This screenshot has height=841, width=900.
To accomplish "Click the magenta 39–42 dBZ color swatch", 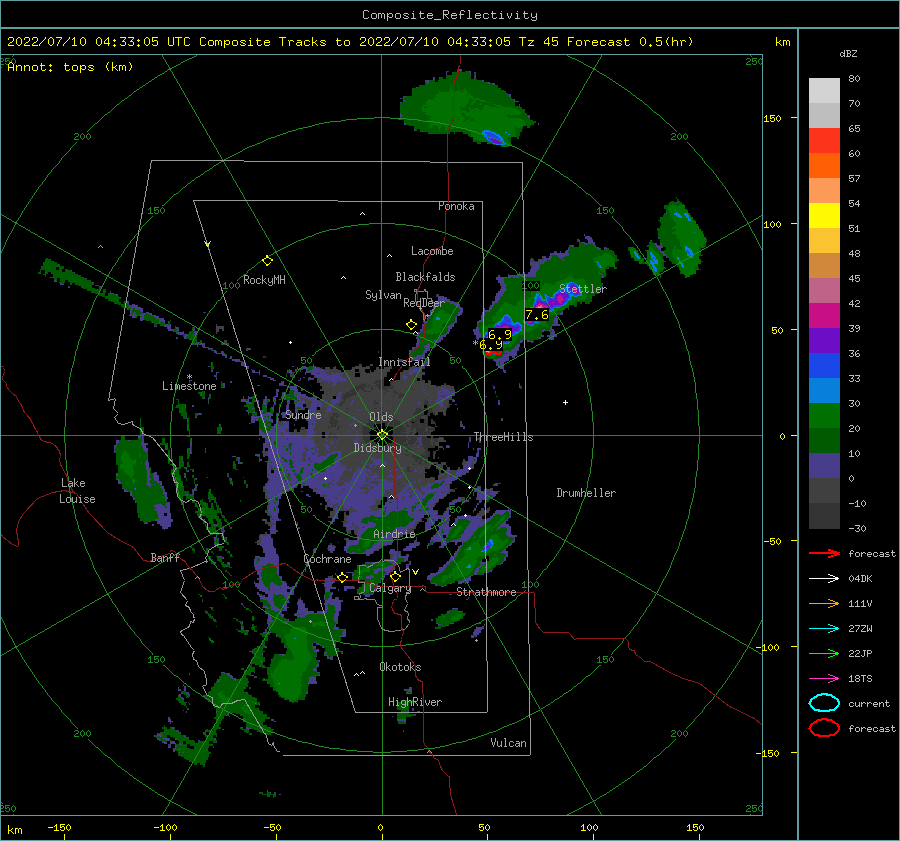I will click(x=824, y=316).
